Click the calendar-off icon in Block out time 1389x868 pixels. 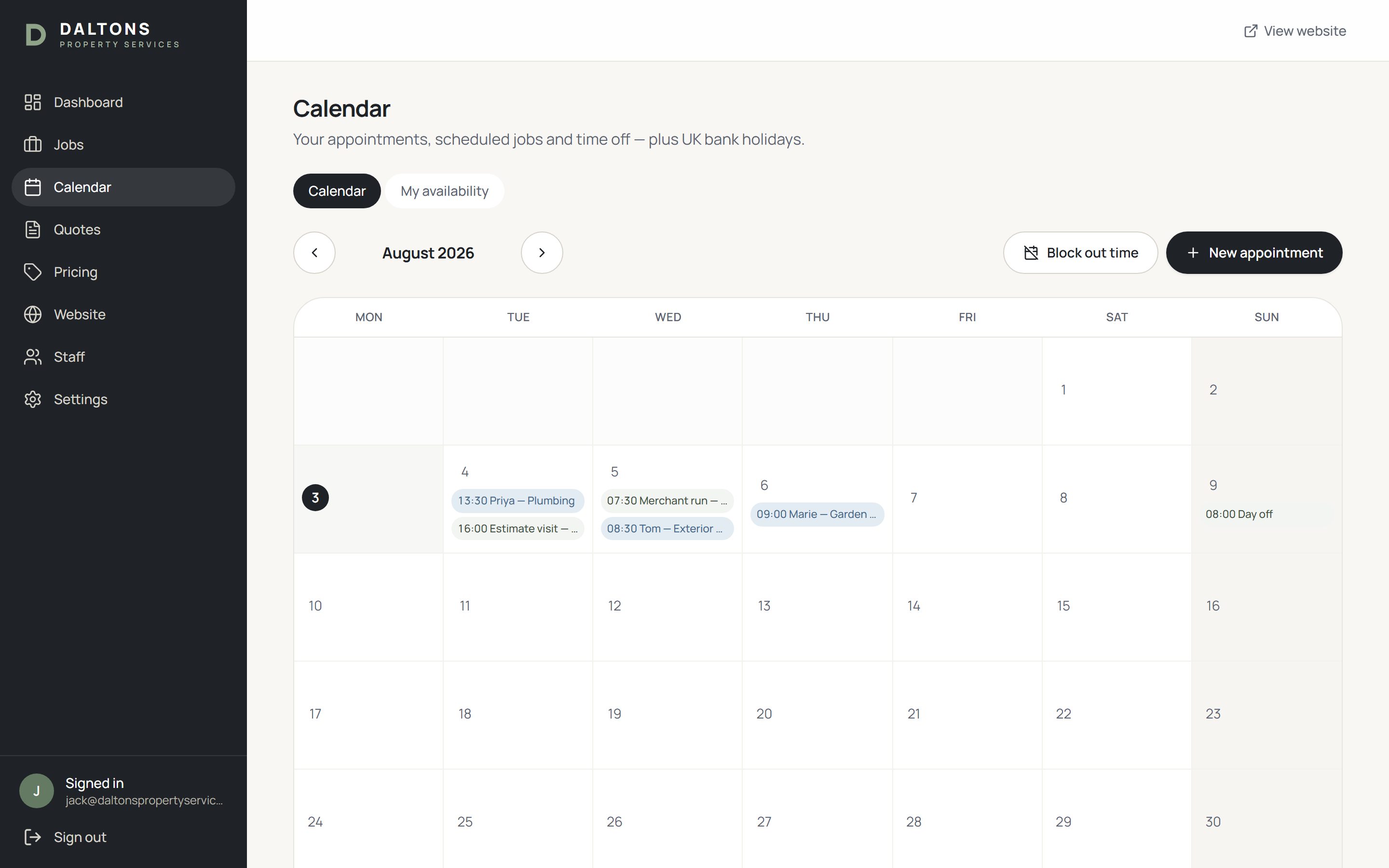click(x=1031, y=253)
